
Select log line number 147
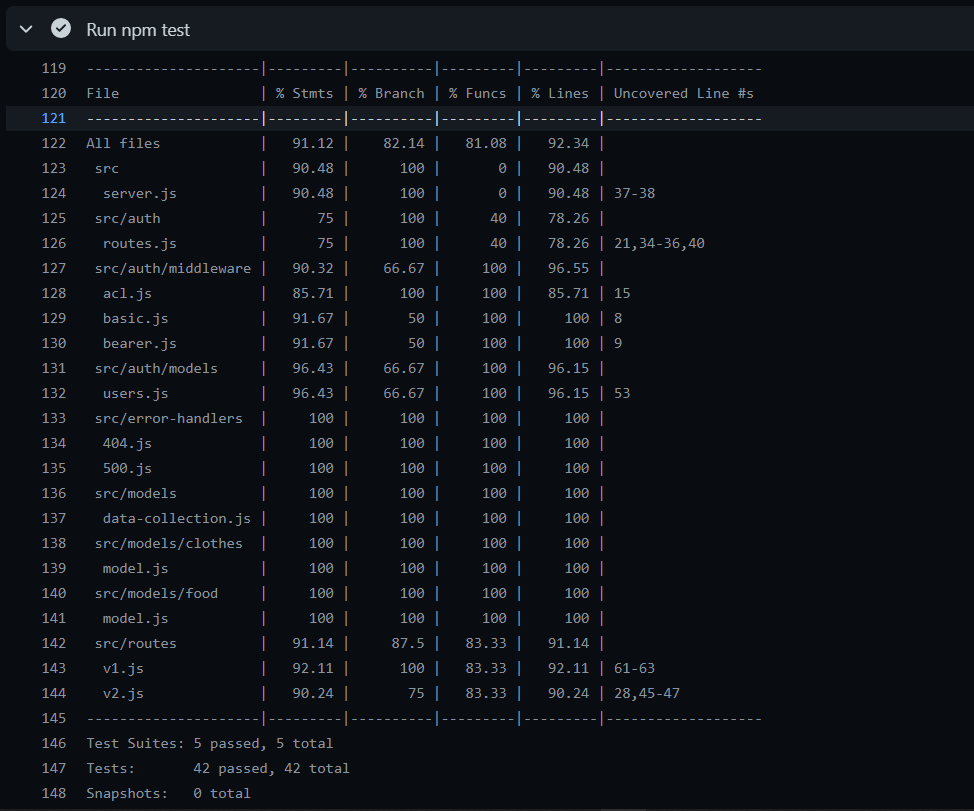pos(54,768)
